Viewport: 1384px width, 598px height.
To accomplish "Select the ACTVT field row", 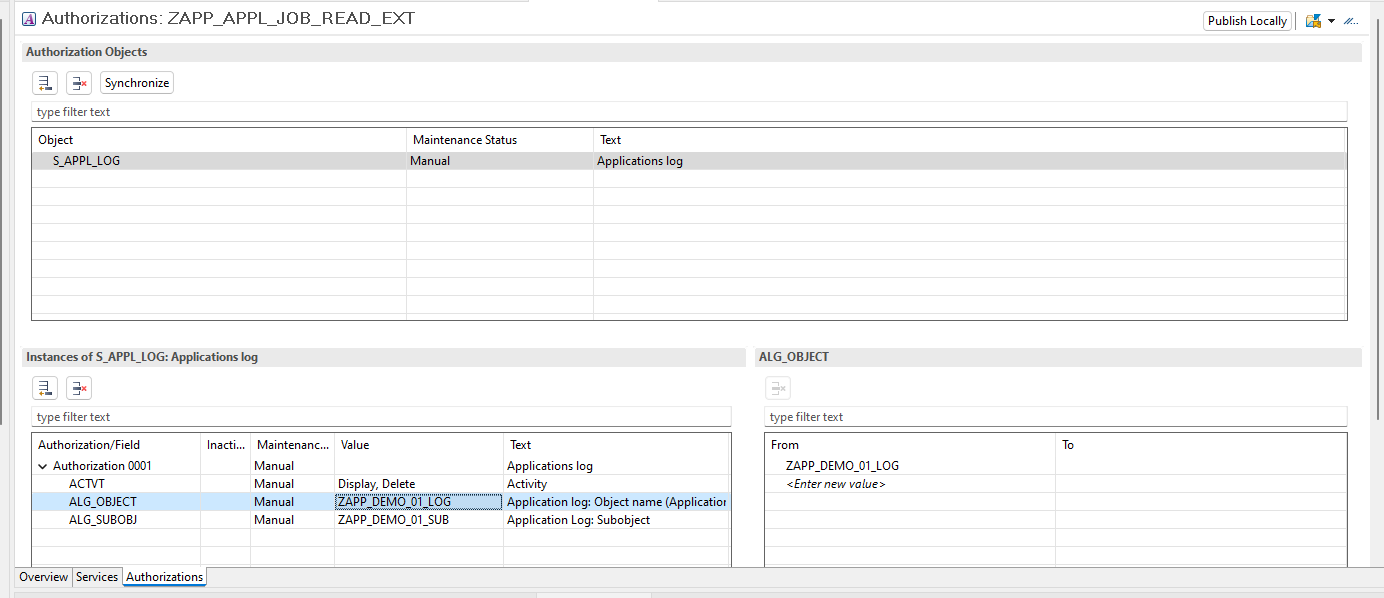I will point(381,484).
